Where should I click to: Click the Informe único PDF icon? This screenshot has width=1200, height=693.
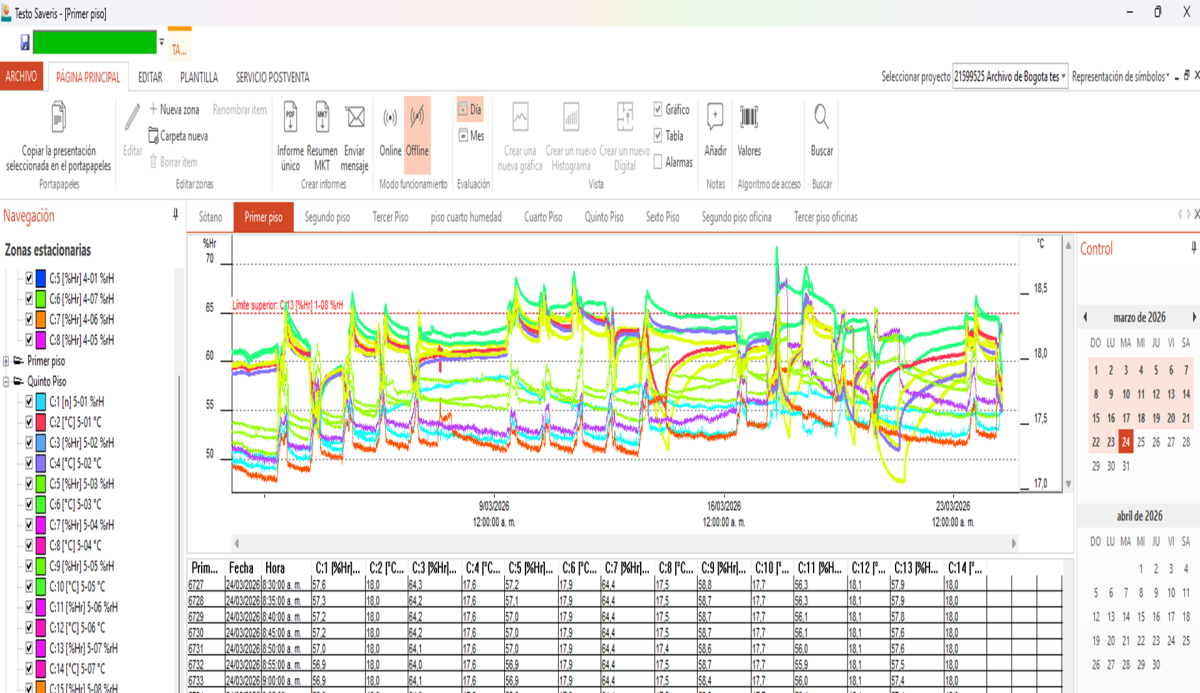pos(290,118)
